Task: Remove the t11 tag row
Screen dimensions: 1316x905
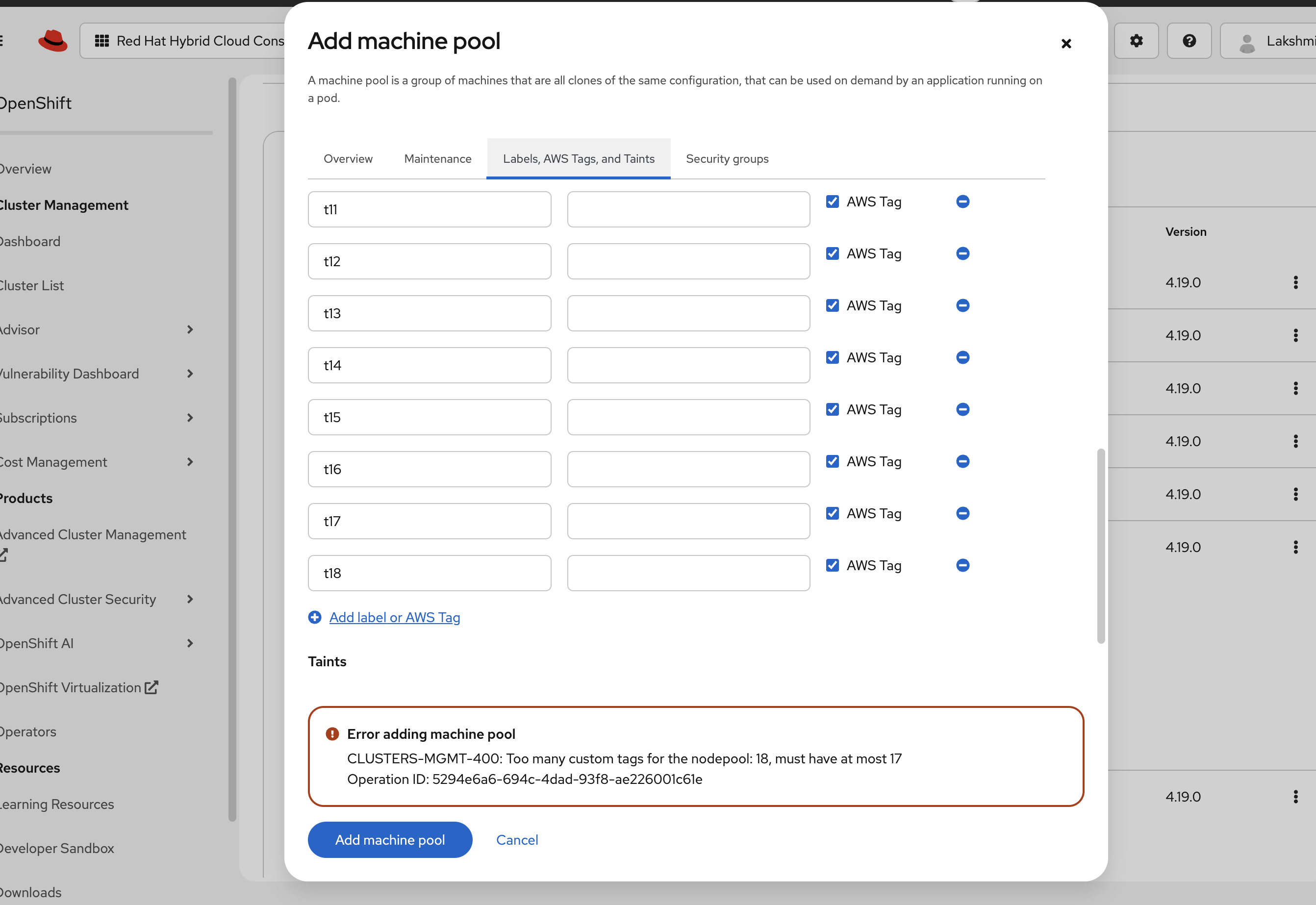Action: [x=962, y=202]
